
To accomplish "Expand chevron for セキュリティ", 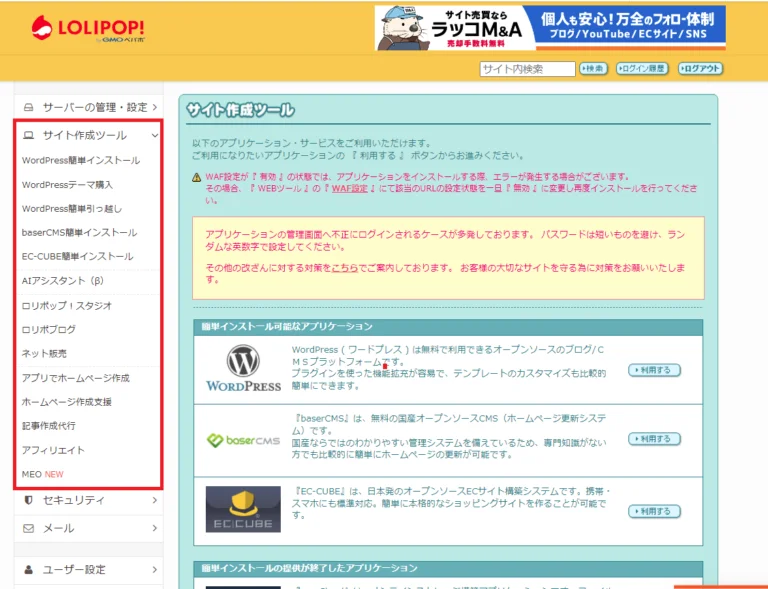I will [x=154, y=500].
